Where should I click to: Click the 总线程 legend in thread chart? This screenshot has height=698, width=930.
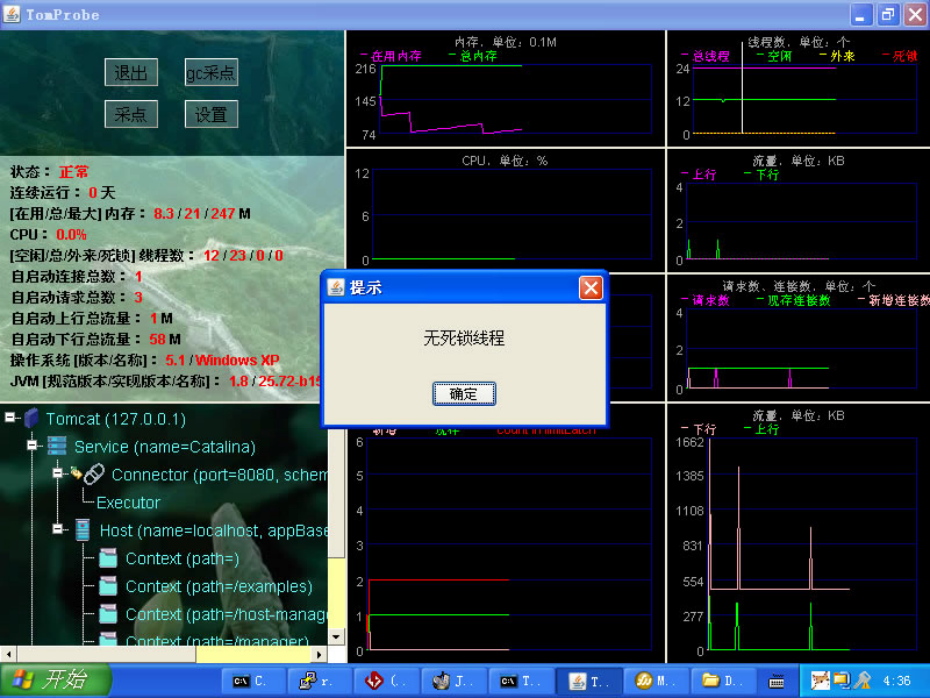tap(706, 56)
